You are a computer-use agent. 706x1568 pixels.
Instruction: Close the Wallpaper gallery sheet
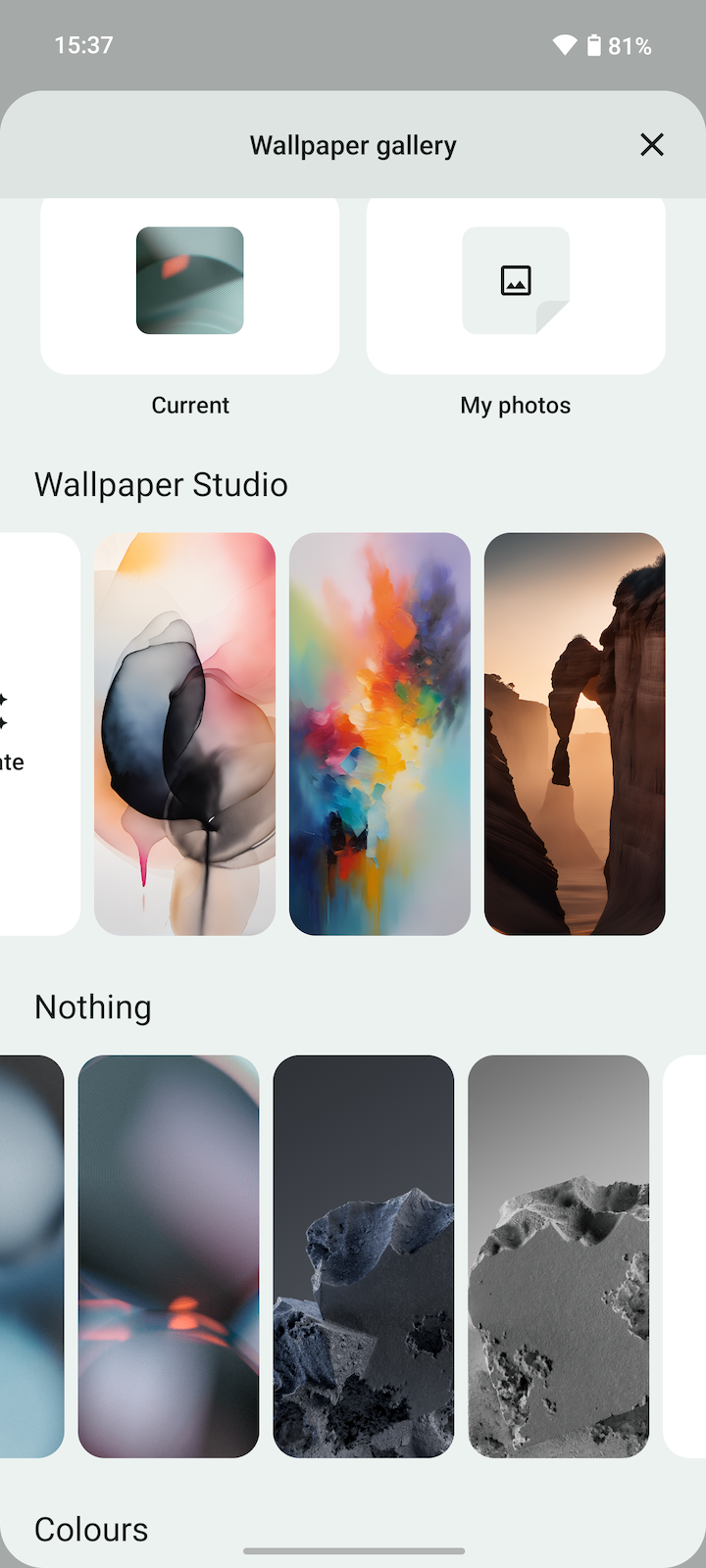click(x=652, y=145)
